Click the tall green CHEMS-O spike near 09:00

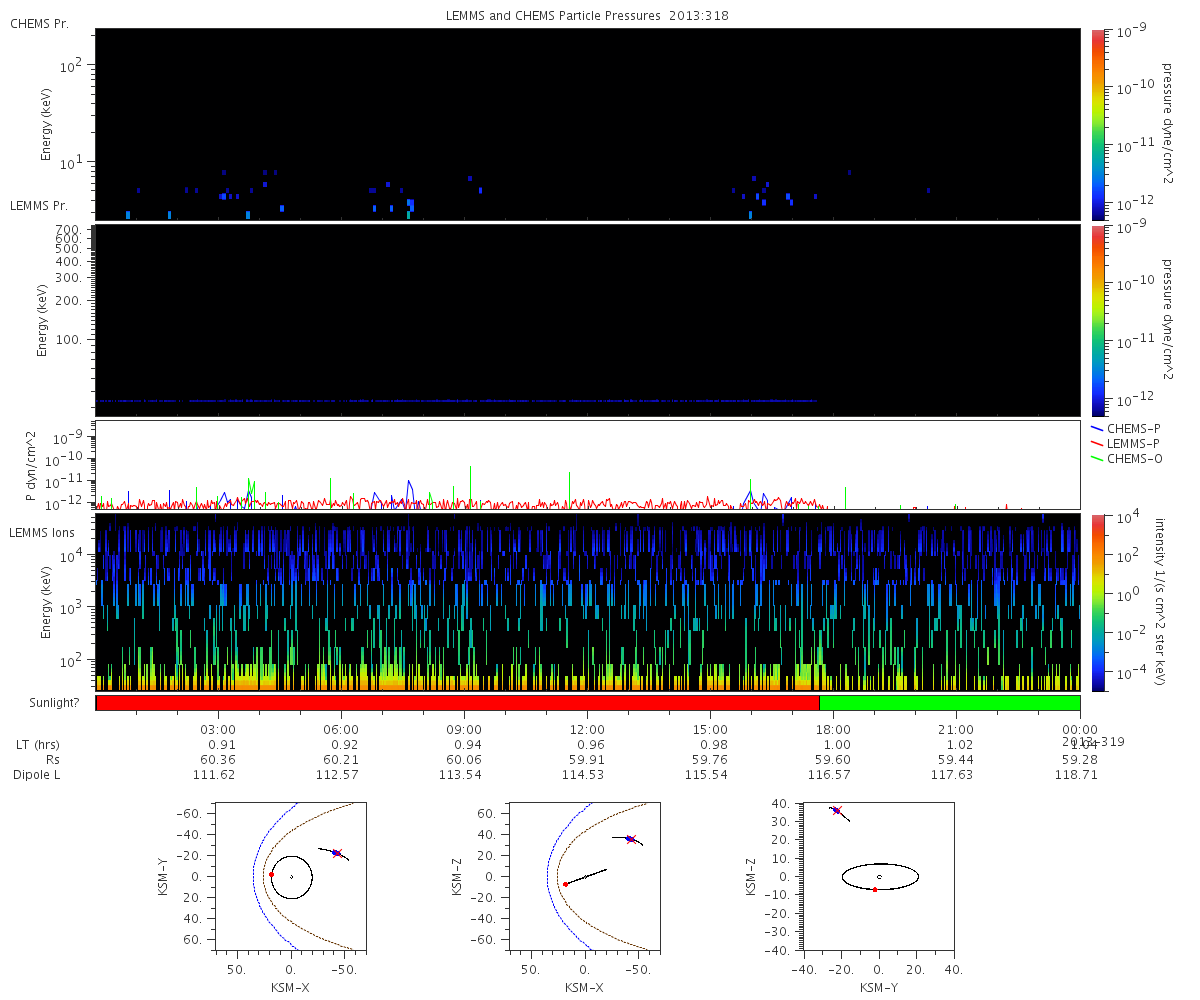click(x=470, y=478)
